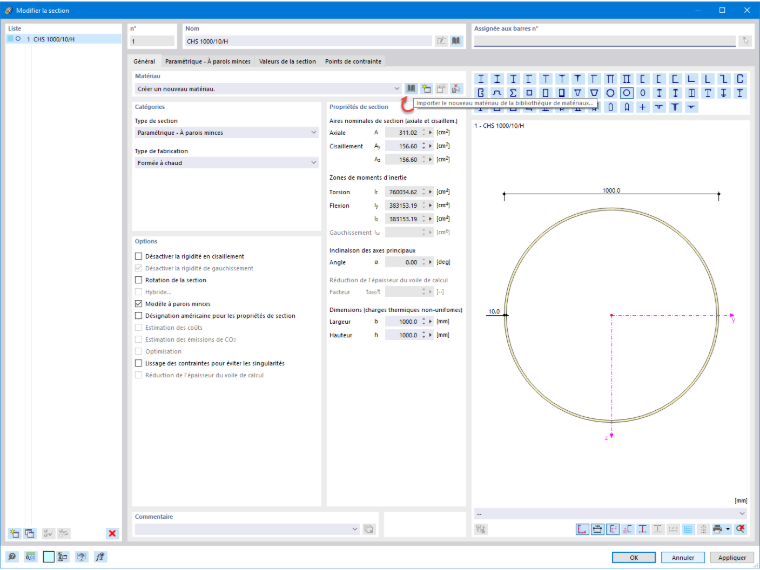Viewport: 760px width, 570px height.
Task: Click the arrow button next to Torsion value
Action: tap(430, 192)
